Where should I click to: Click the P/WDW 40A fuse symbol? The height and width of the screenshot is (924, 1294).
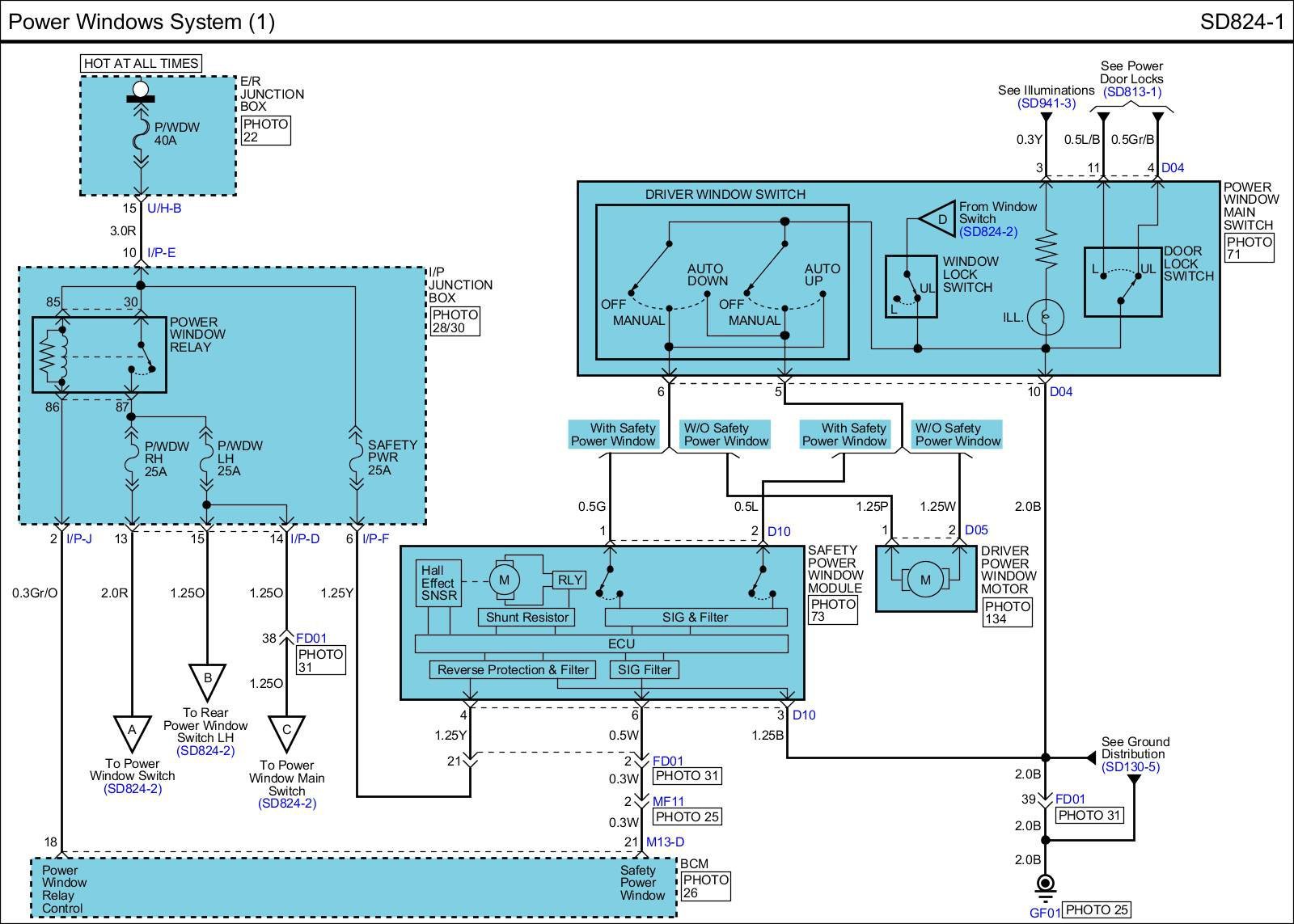[141, 134]
